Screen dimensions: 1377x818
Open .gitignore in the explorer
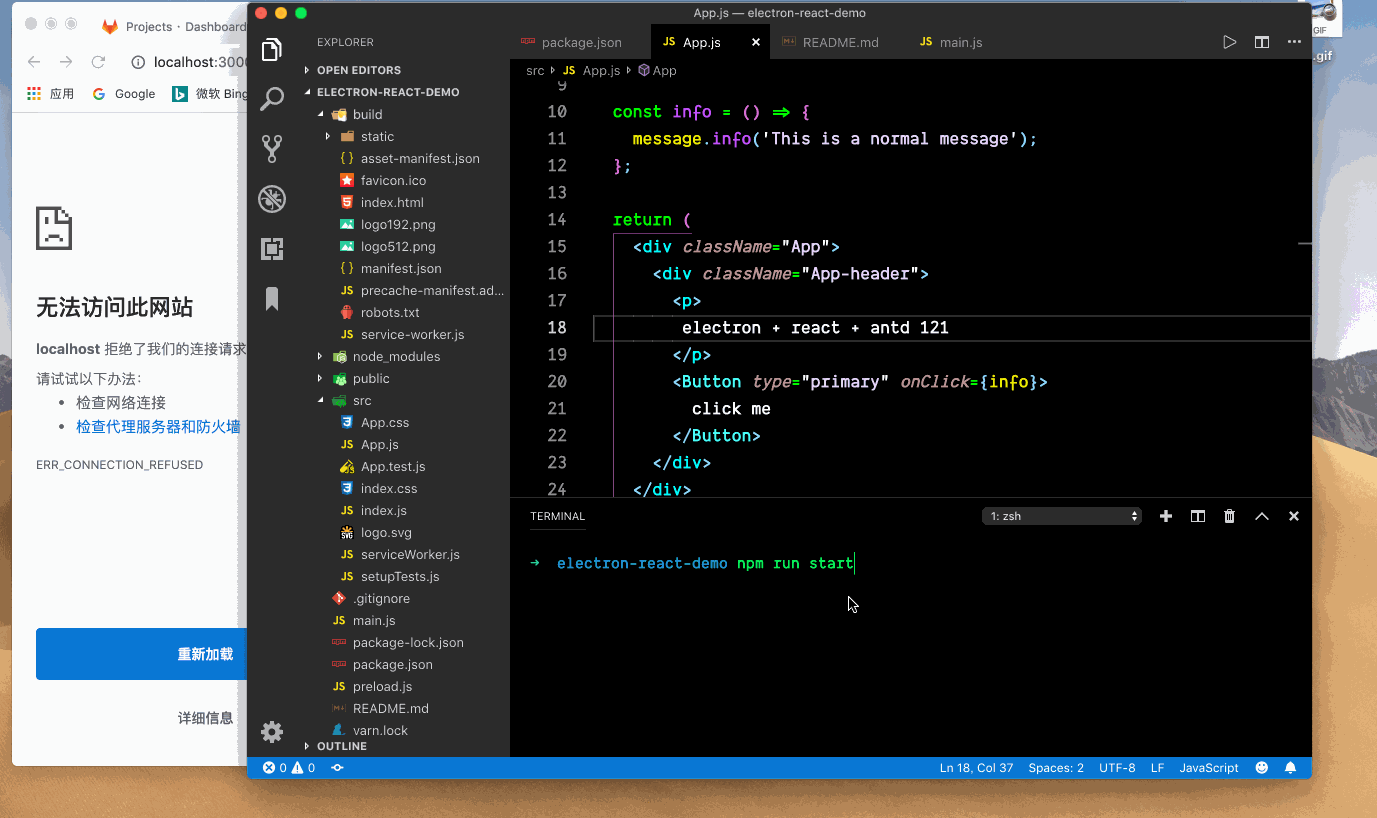click(x=381, y=598)
